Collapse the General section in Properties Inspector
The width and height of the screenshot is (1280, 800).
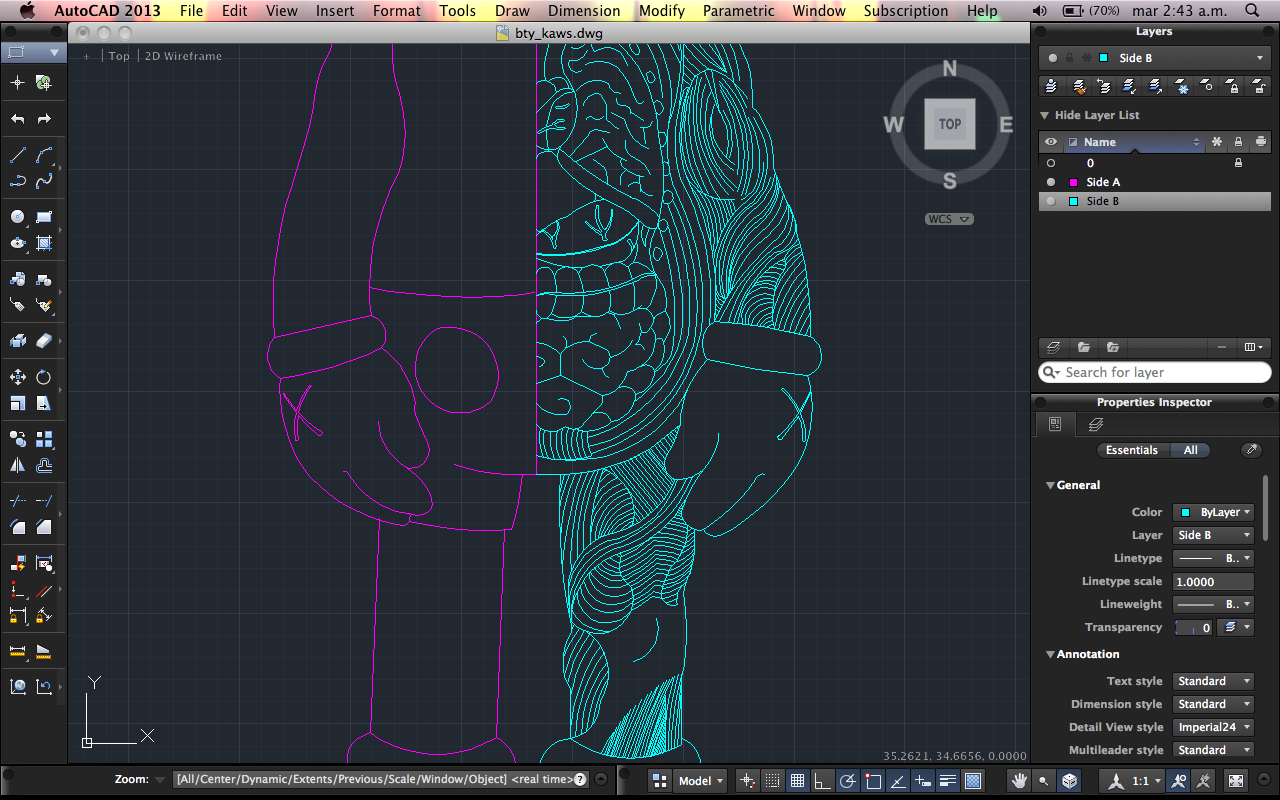[1050, 485]
